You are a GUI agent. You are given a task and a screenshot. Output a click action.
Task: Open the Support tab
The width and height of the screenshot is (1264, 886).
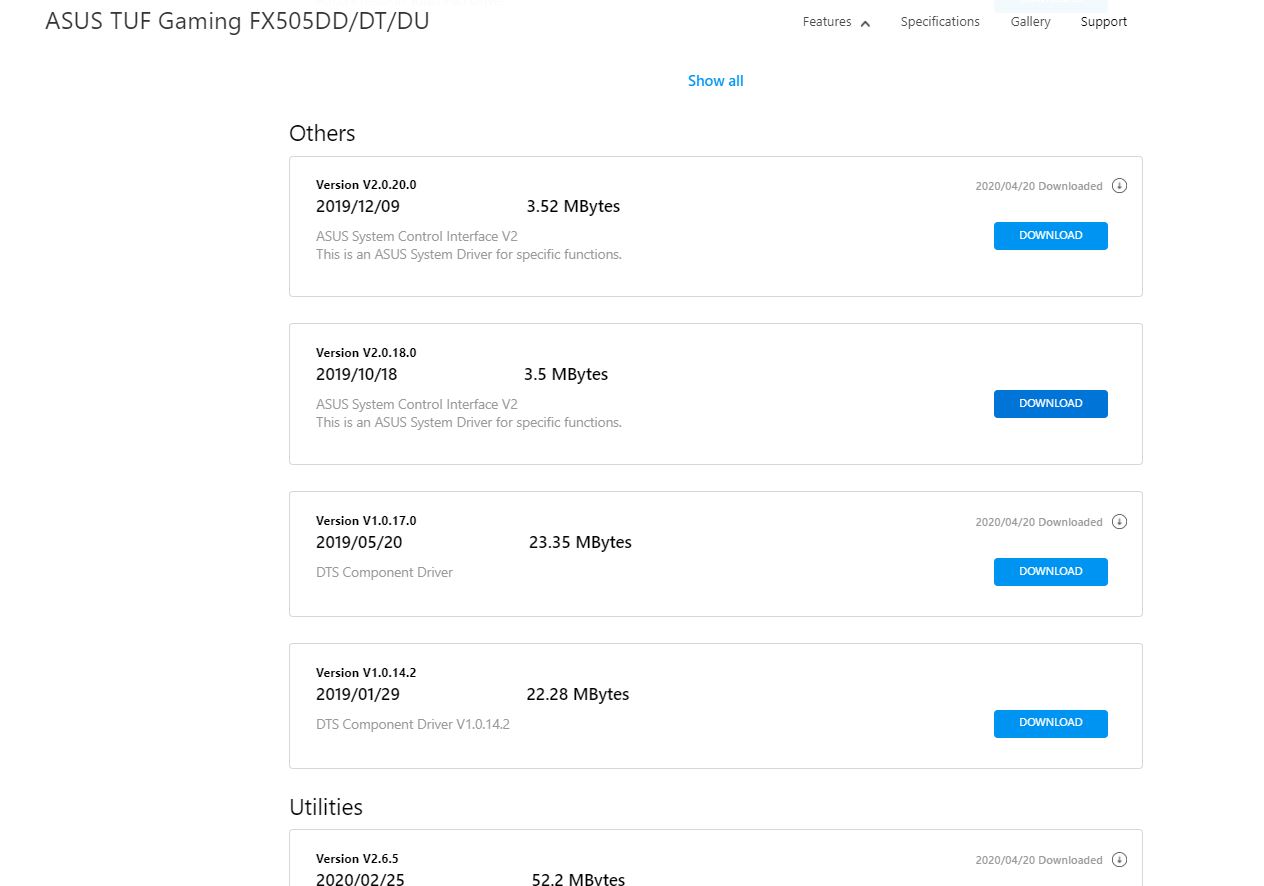(1104, 22)
